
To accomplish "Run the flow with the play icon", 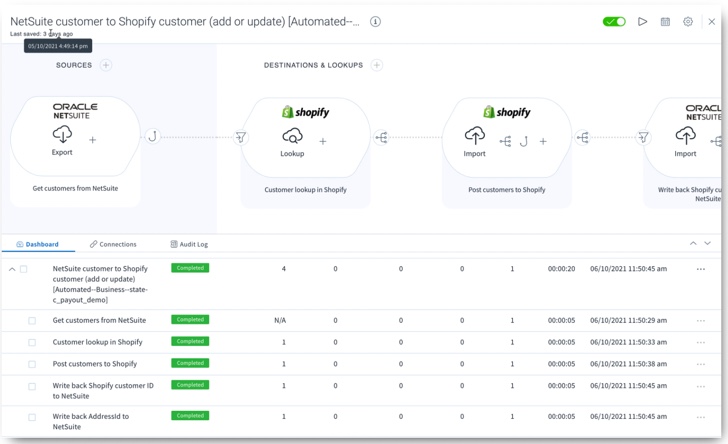I will click(642, 21).
